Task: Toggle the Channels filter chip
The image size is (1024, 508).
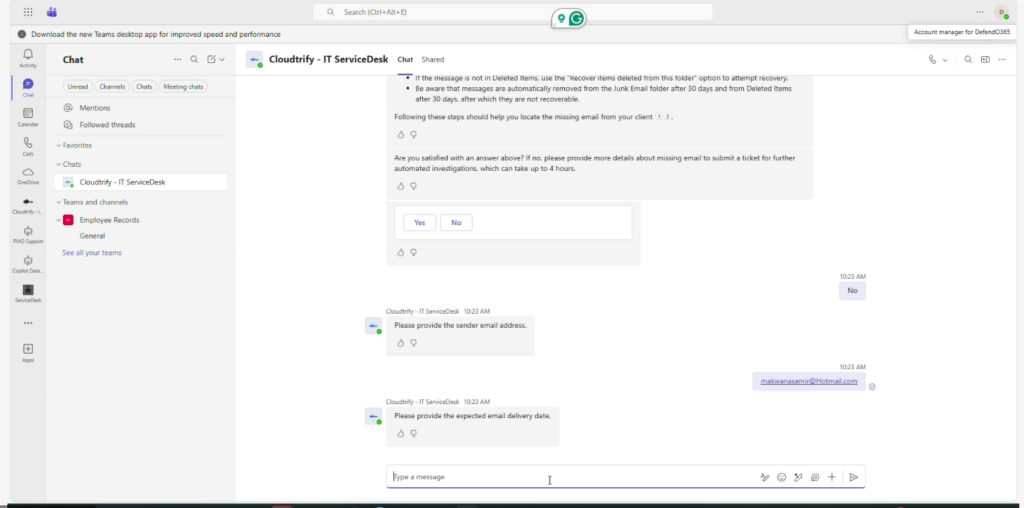Action: pos(112,87)
